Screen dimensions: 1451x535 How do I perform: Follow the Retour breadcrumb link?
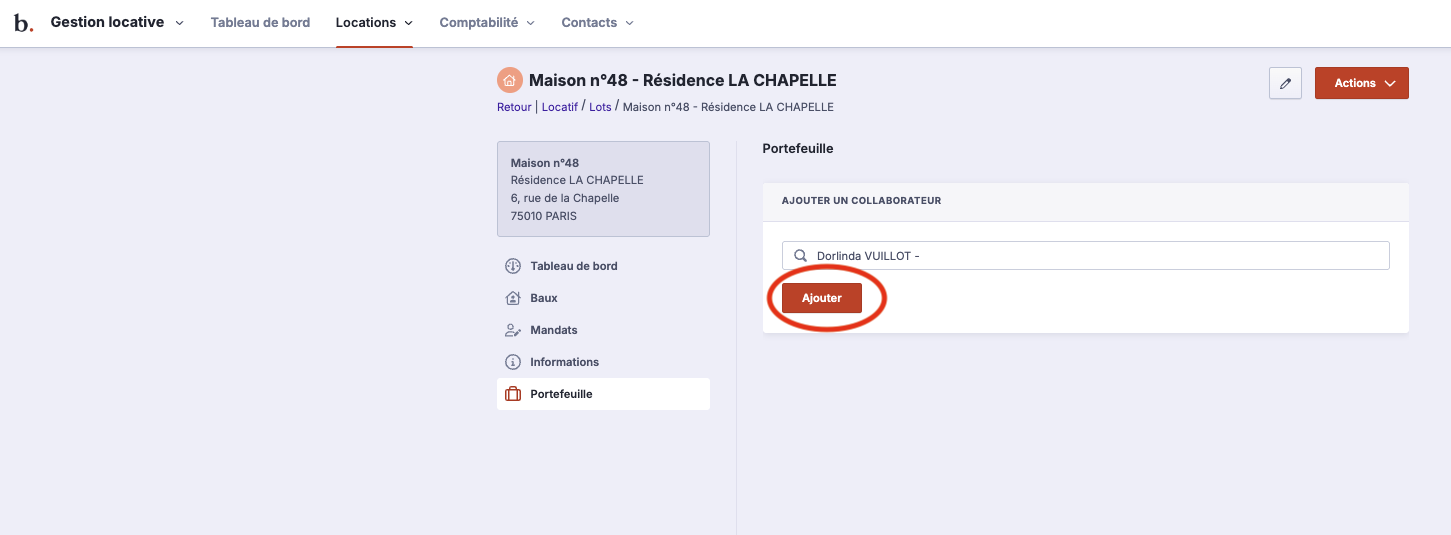tap(514, 107)
